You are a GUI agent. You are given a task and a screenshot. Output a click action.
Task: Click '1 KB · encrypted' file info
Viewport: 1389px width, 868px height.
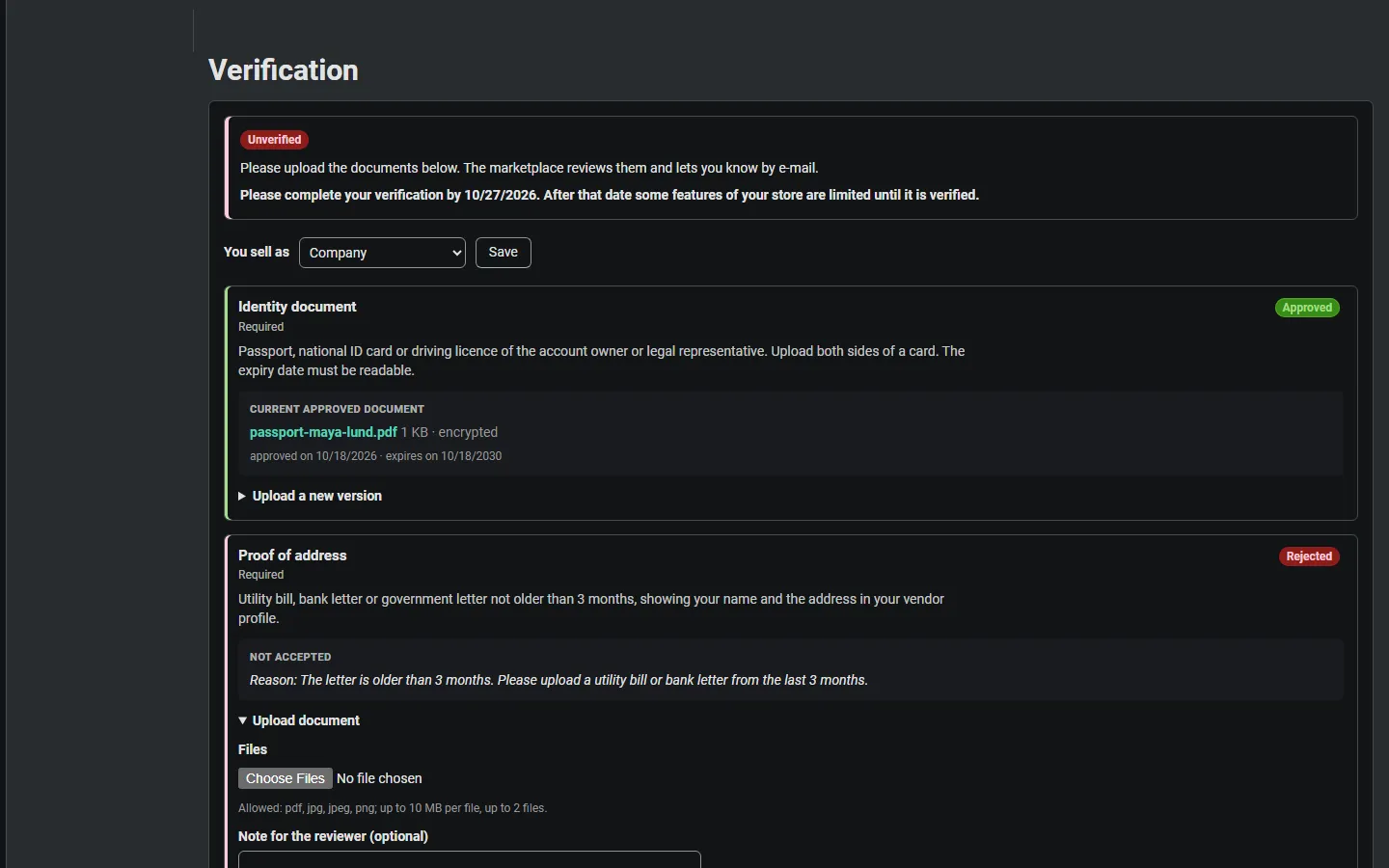coord(449,432)
